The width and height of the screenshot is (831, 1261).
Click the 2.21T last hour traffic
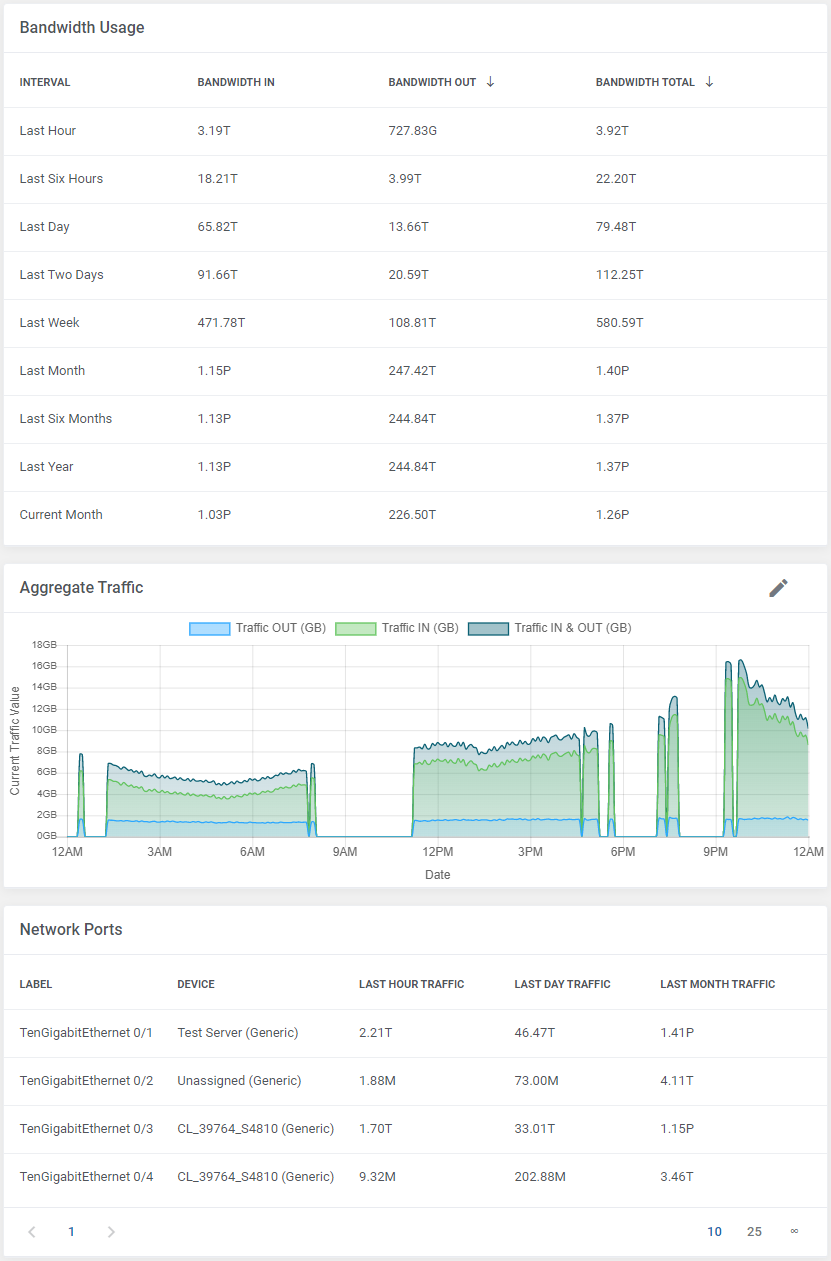tap(376, 1032)
